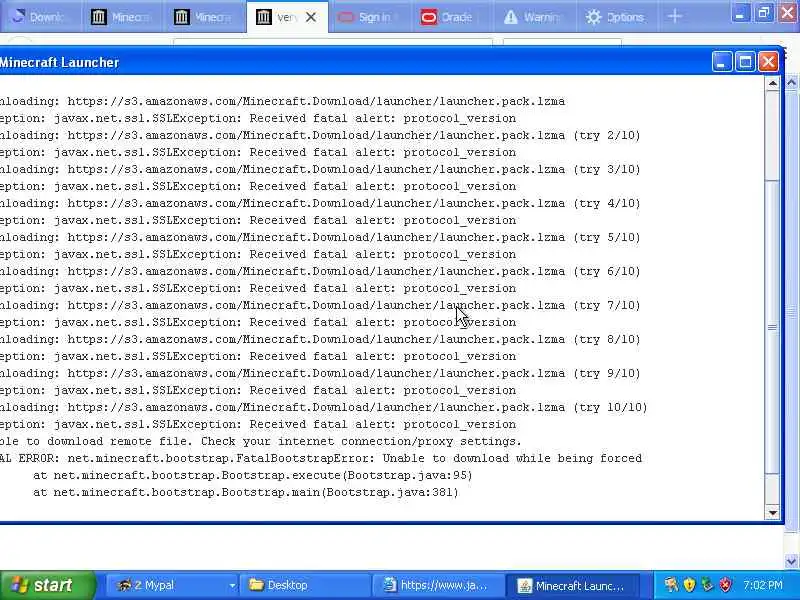Click the taskbar clock showing 7:02 PM
This screenshot has height=600, width=800.
tap(762, 585)
